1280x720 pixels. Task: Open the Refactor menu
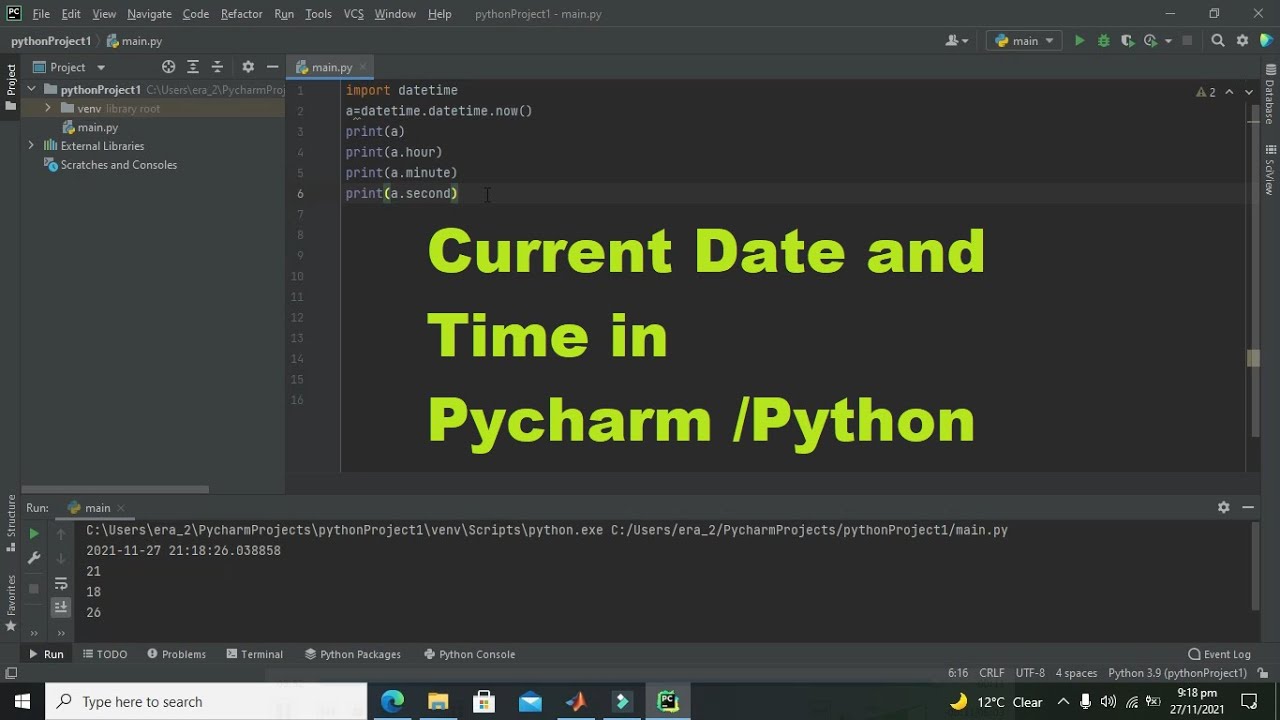point(241,14)
